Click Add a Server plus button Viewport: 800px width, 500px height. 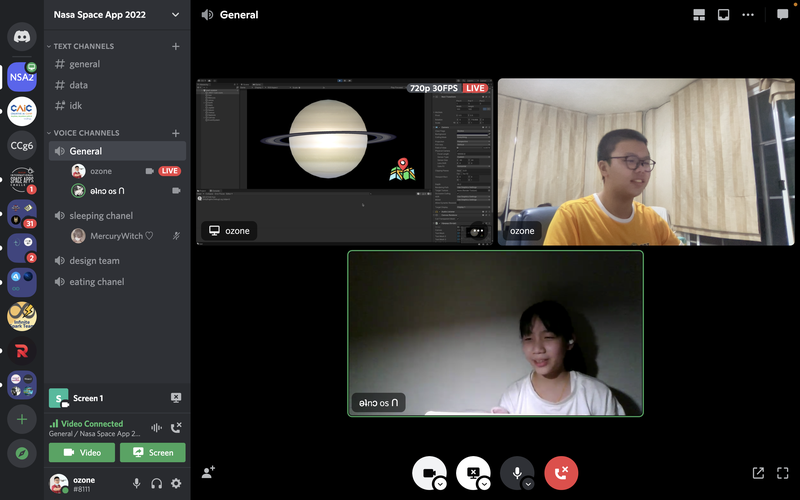(x=22, y=418)
